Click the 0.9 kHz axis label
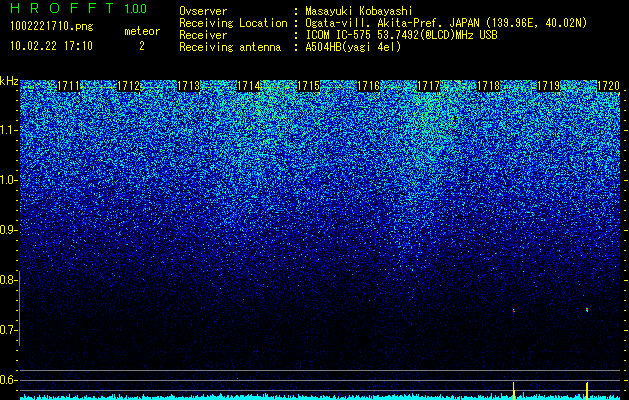629x400 pixels. point(8,230)
